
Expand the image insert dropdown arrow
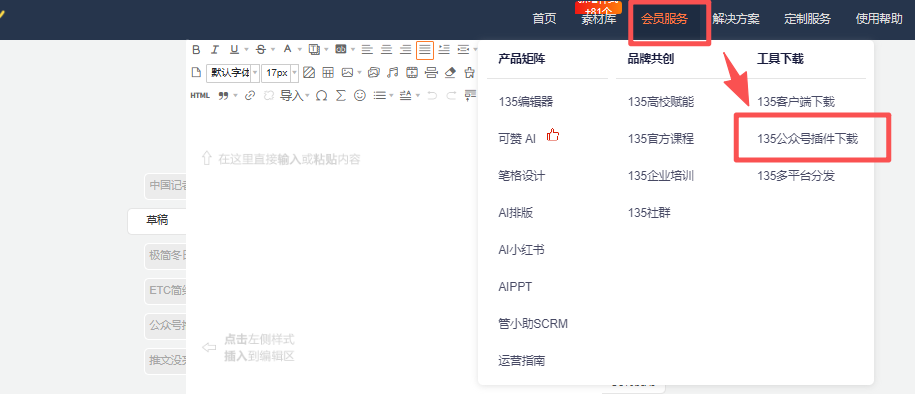359,72
